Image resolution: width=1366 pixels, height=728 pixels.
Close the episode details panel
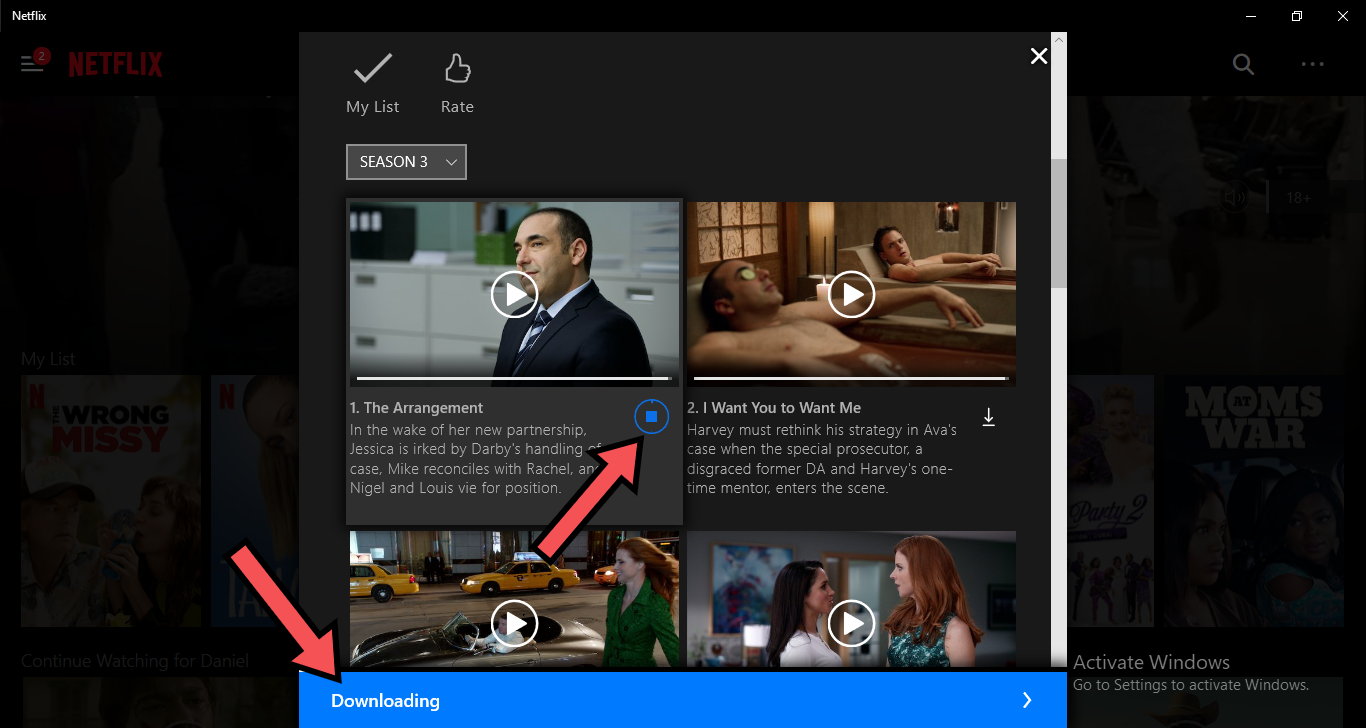click(x=1039, y=56)
